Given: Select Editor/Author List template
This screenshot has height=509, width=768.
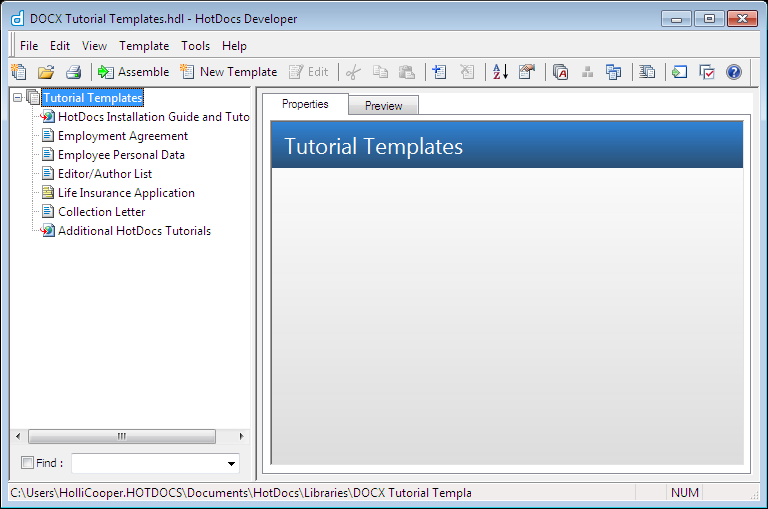Looking at the screenshot, I should click(105, 174).
